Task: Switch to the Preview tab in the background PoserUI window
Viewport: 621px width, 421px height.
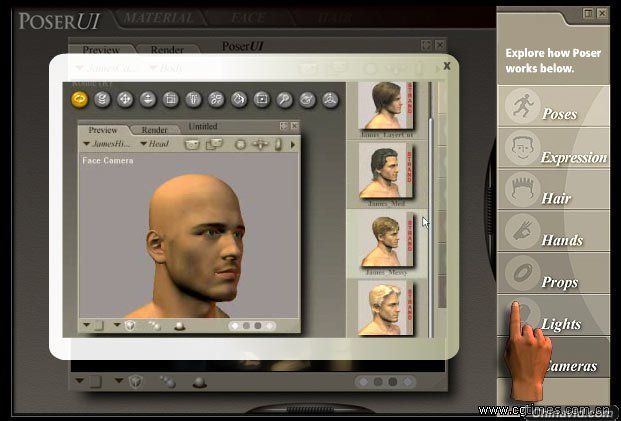Action: tap(101, 50)
